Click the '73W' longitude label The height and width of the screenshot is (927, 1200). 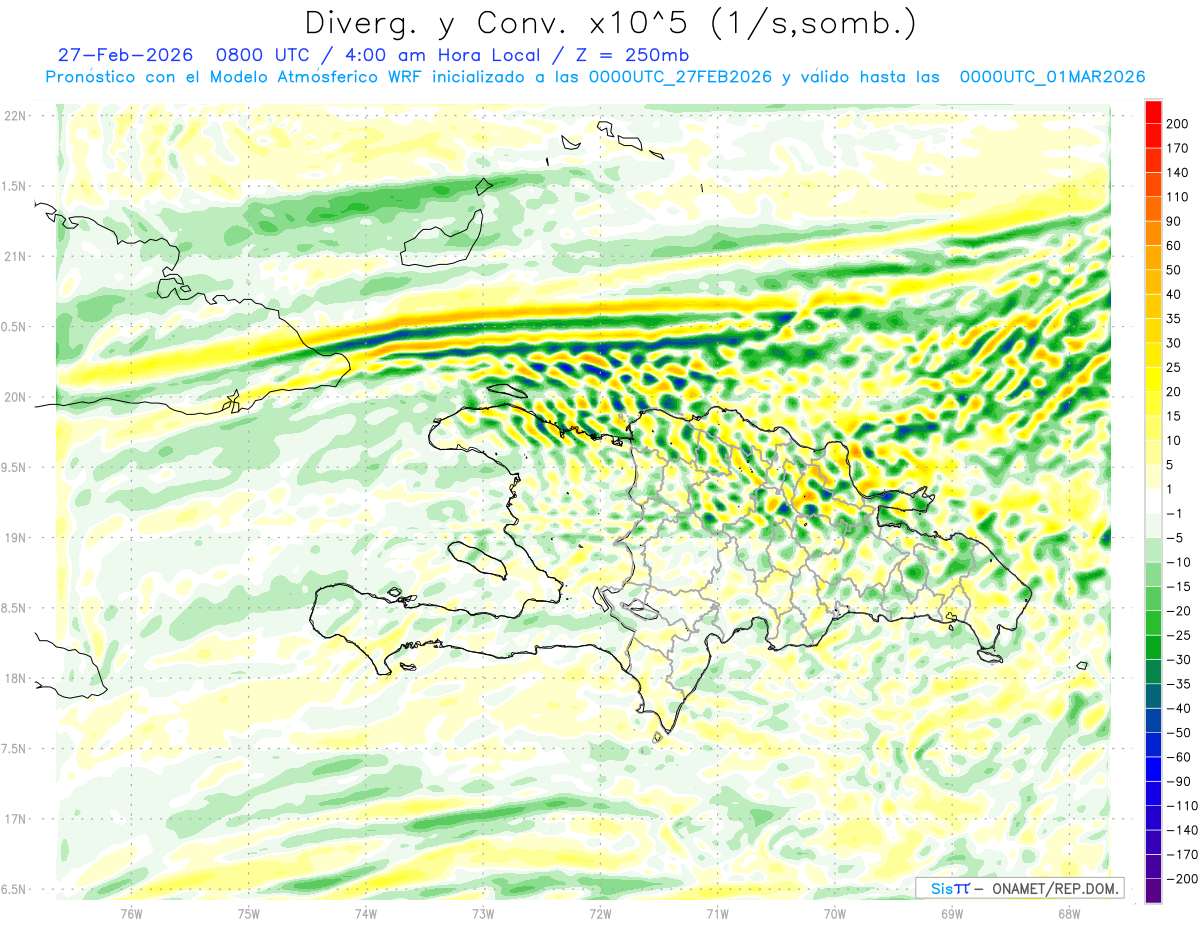[482, 913]
